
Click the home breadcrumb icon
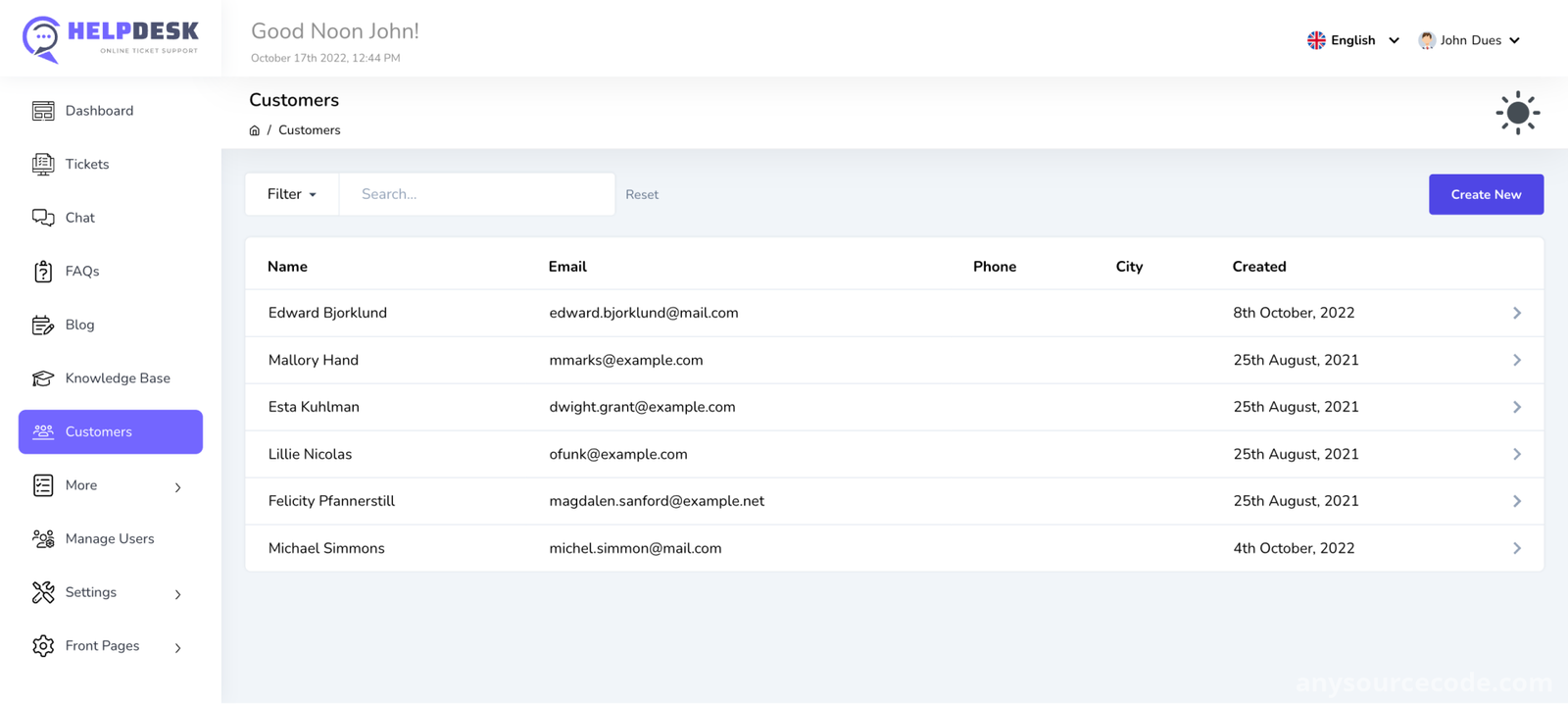pos(255,130)
